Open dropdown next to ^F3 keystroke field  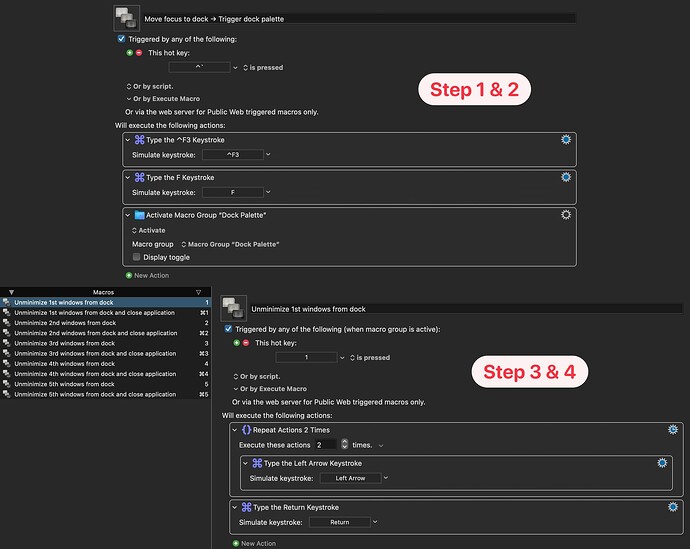[x=268, y=155]
